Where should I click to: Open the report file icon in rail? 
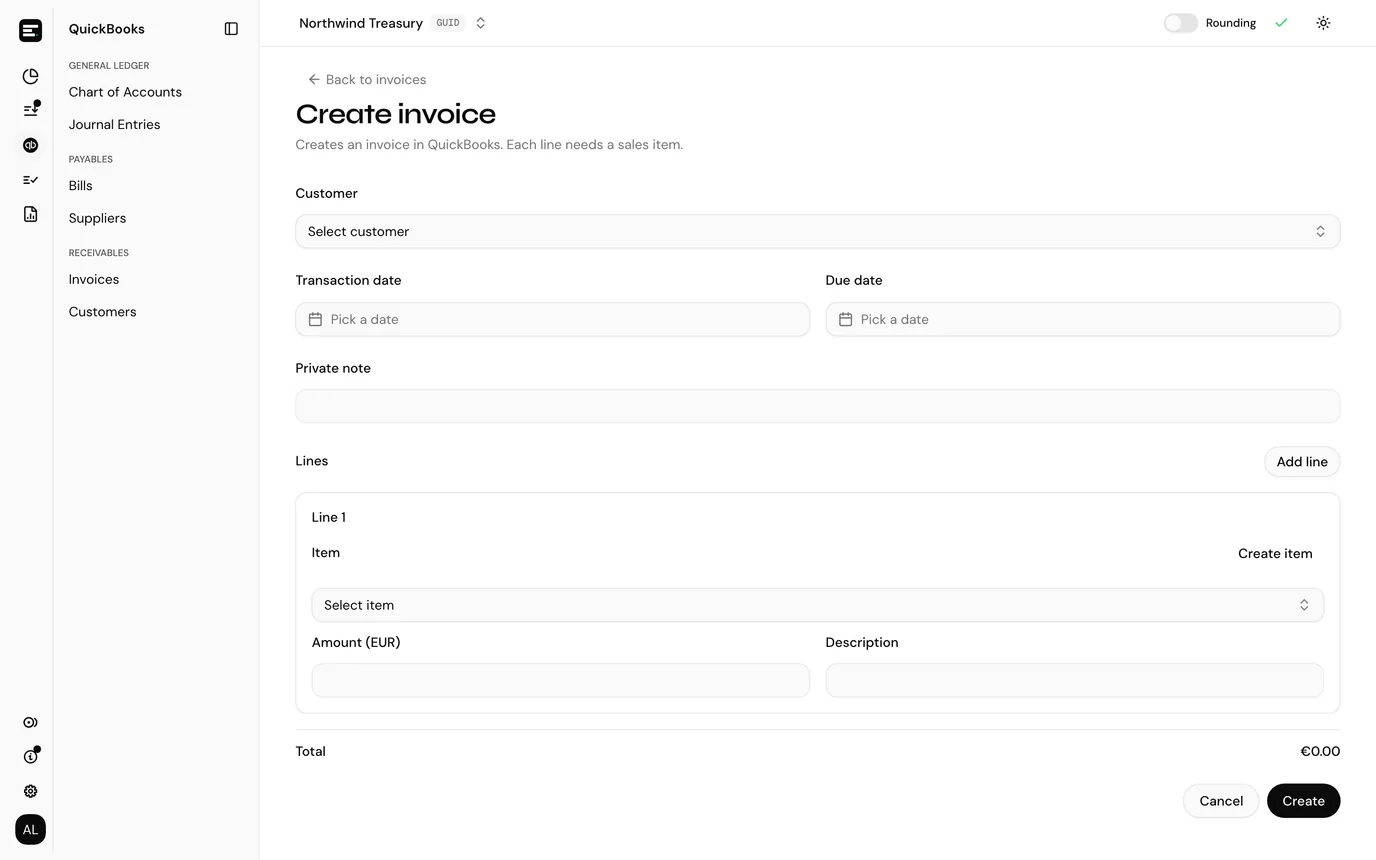(30, 214)
